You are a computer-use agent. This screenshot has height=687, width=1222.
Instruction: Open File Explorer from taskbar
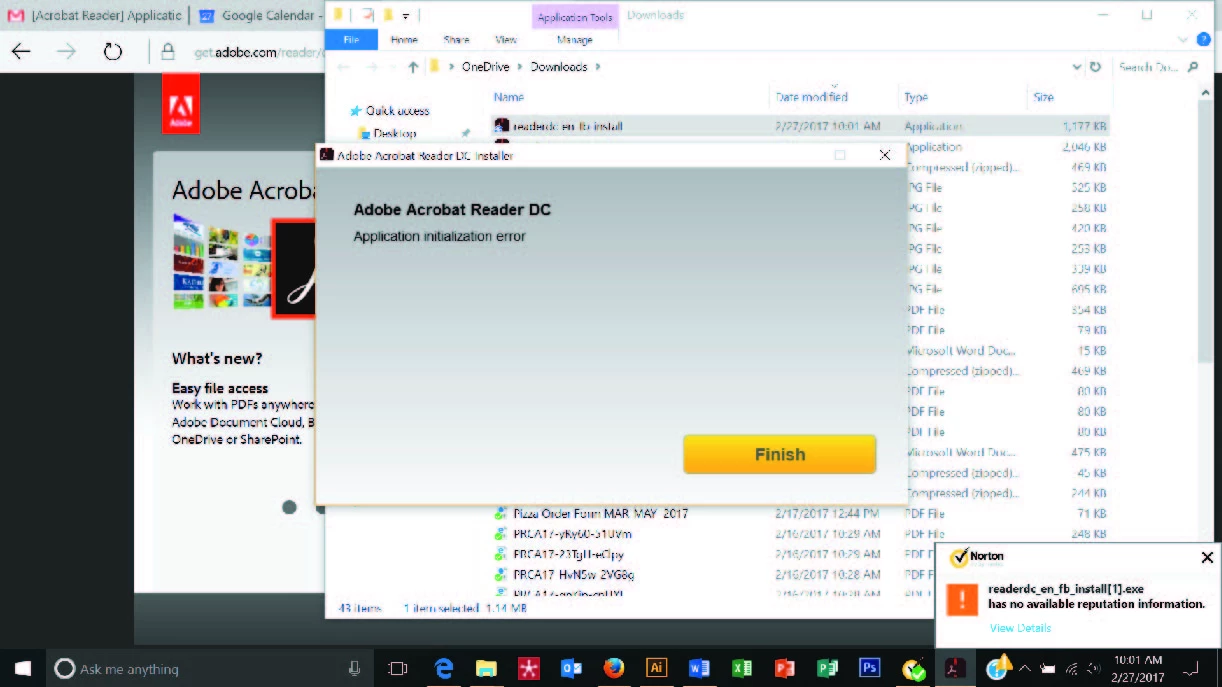[x=486, y=668]
